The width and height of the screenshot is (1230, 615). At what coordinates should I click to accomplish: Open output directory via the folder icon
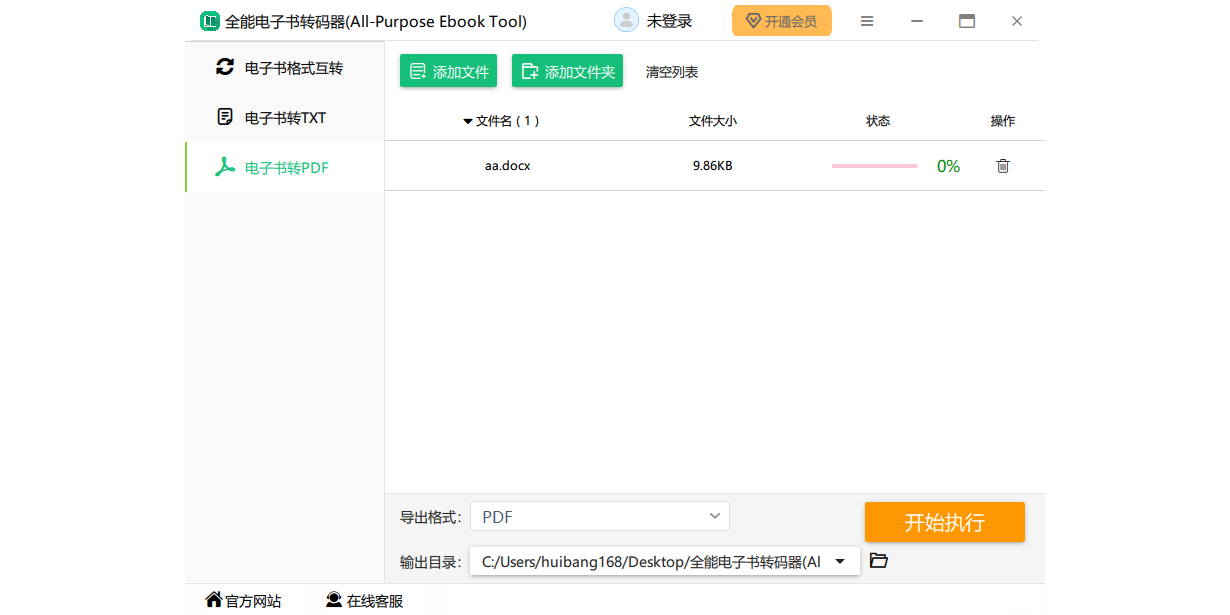878,560
